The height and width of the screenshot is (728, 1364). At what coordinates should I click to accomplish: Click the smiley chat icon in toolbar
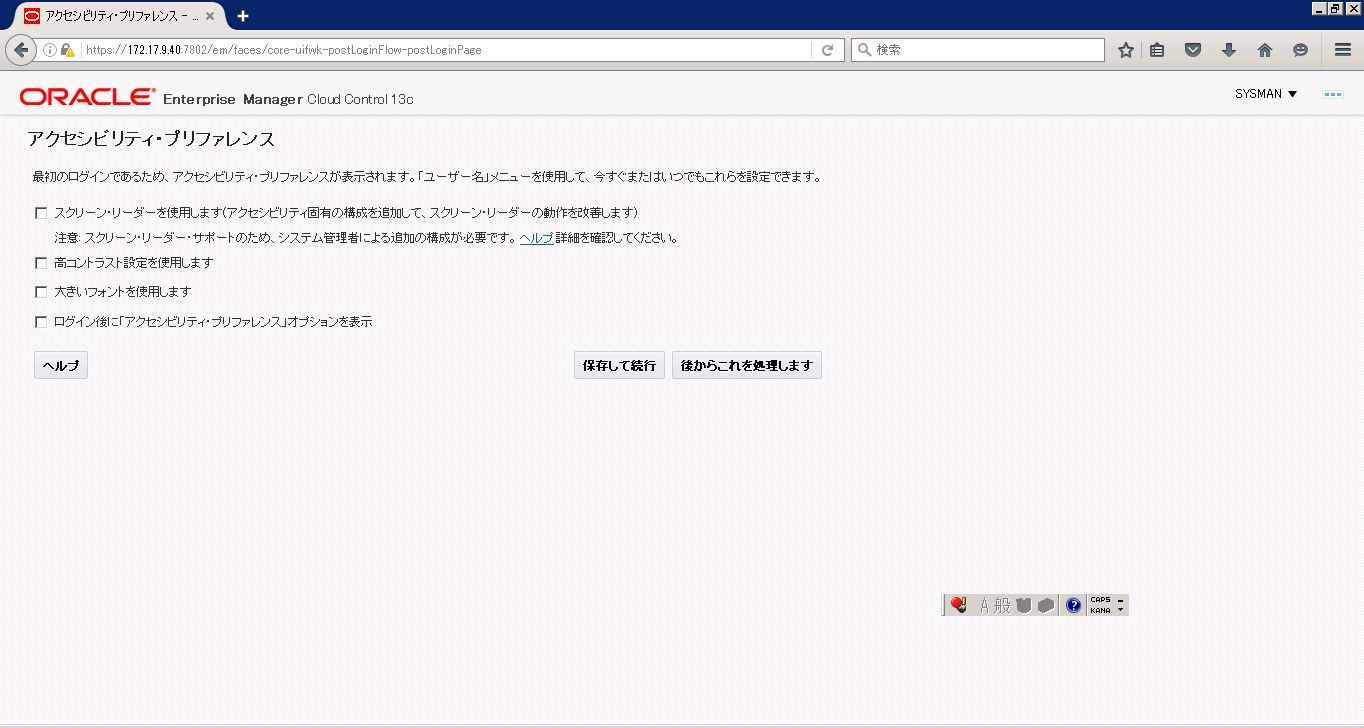(1300, 50)
